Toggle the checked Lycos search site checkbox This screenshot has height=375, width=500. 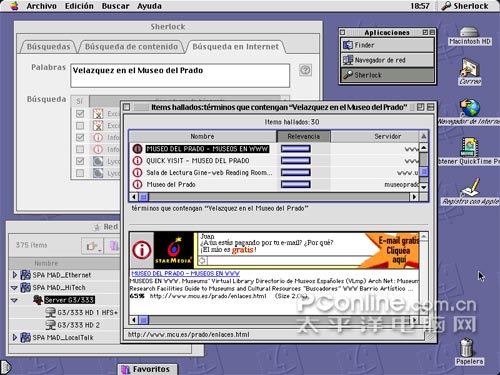(80, 161)
